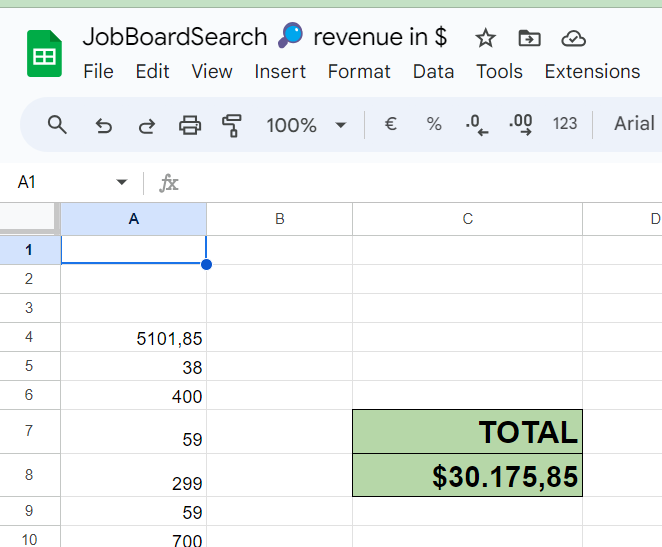662x547 pixels.
Task: Activate the paint format tool
Action: [x=232, y=125]
